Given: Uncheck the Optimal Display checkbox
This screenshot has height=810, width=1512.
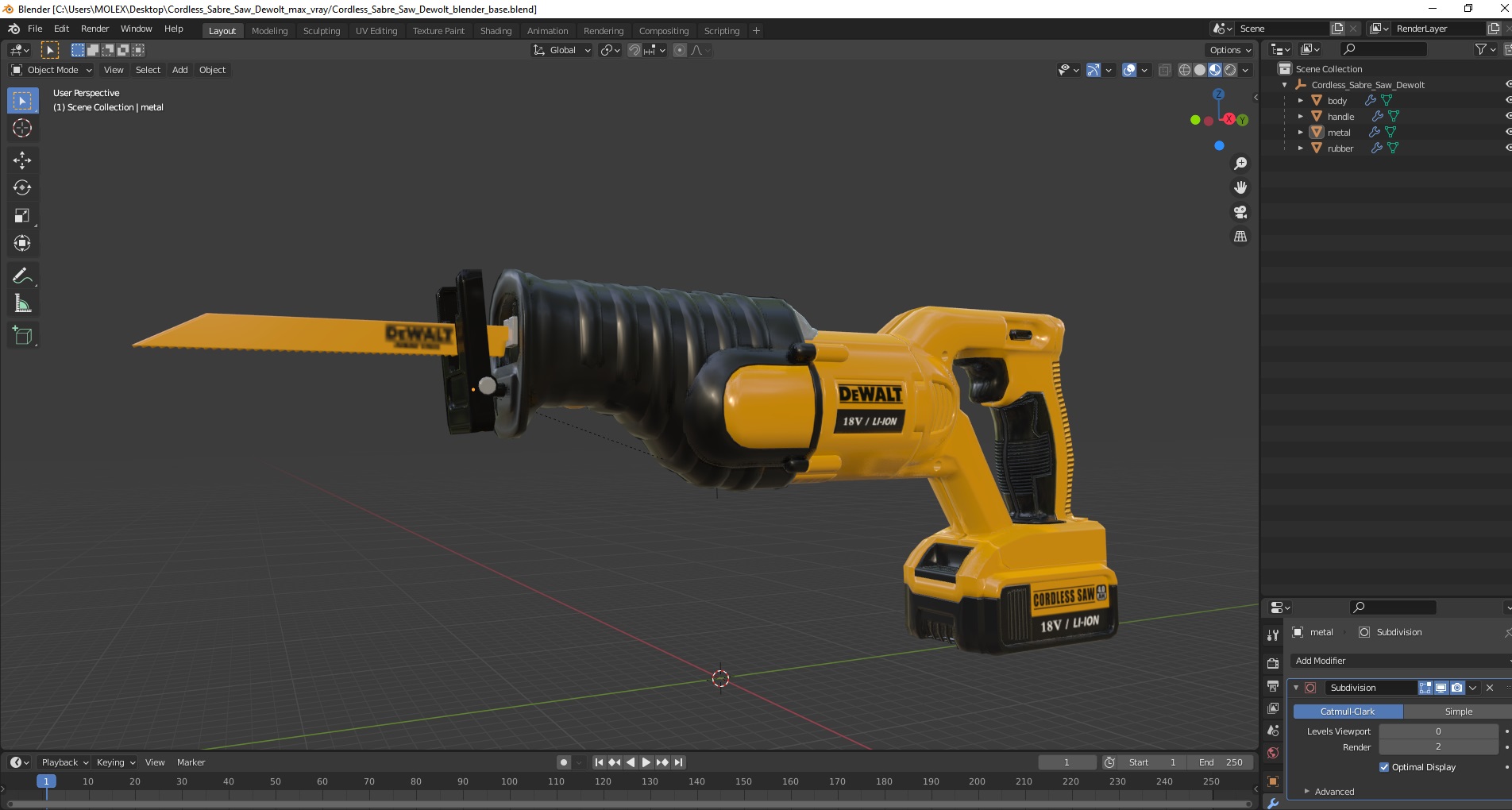Looking at the screenshot, I should pos(1384,767).
